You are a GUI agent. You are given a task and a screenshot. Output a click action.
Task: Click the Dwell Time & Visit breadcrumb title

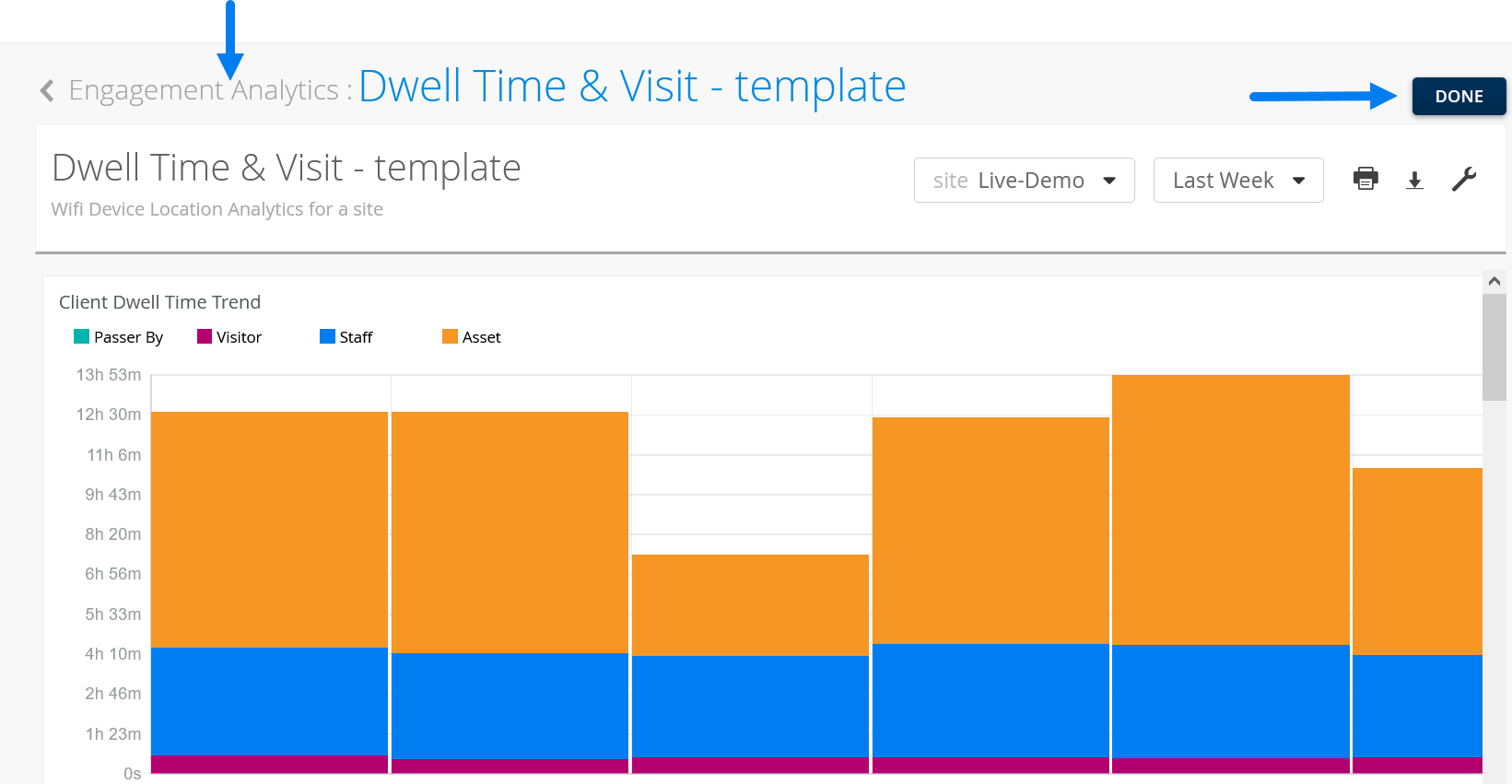tap(632, 87)
